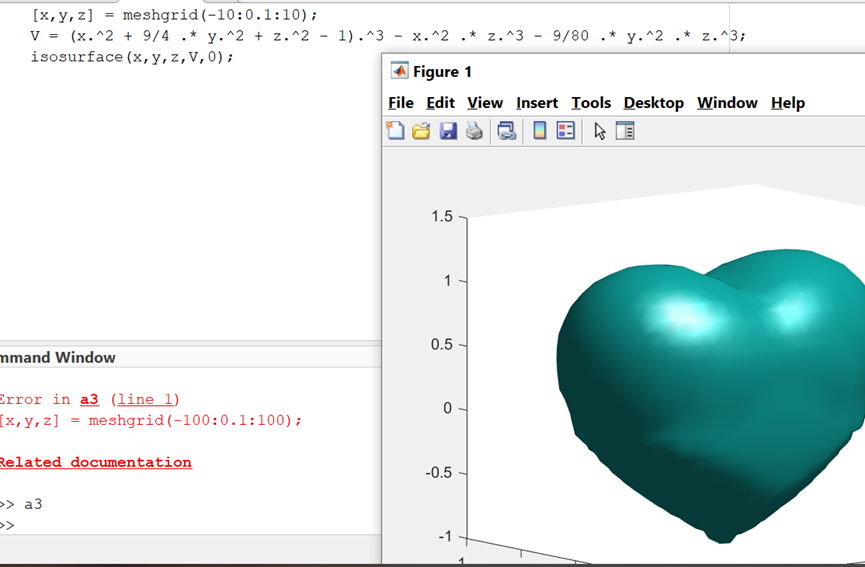Insert a legend using the toolbar icon
This screenshot has width=865, height=567.
coord(566,131)
